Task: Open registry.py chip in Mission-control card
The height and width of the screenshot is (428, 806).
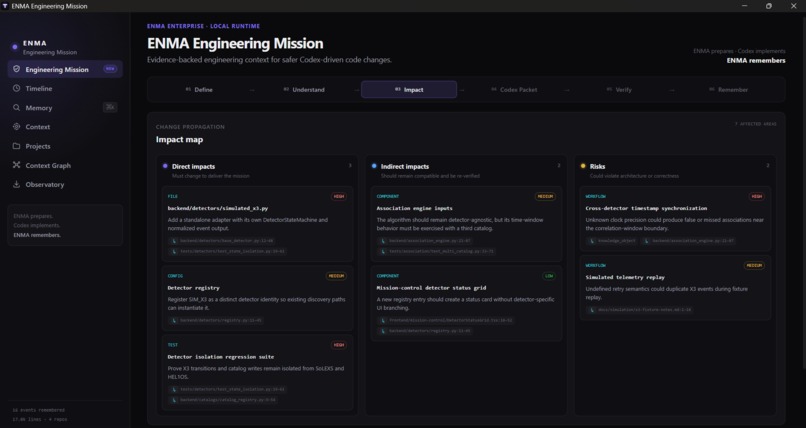Action: click(425, 331)
